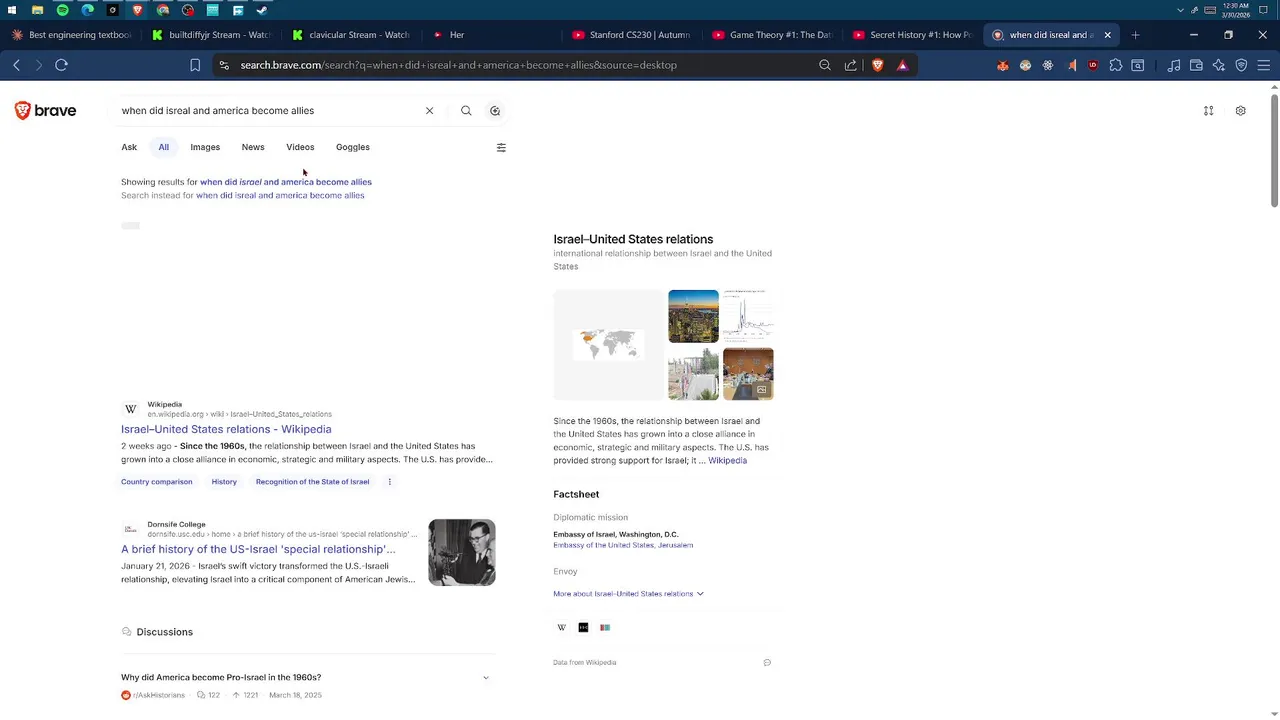Open the Dornsife result portrait thumbnail
Screen dimensions: 1280x720
(462, 552)
